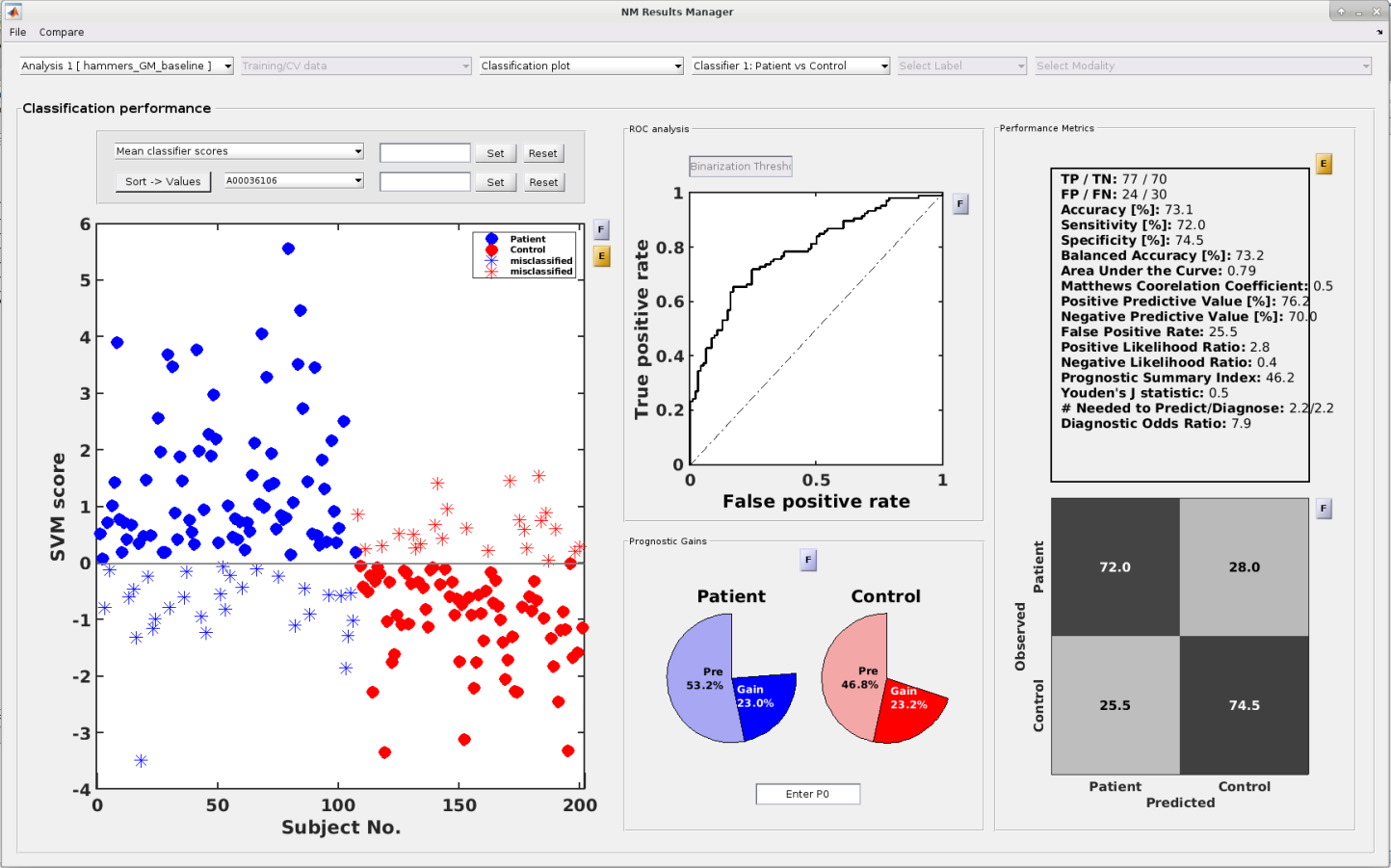The width and height of the screenshot is (1391, 868).
Task: Open the Select Modality dropdown
Action: tap(1203, 66)
